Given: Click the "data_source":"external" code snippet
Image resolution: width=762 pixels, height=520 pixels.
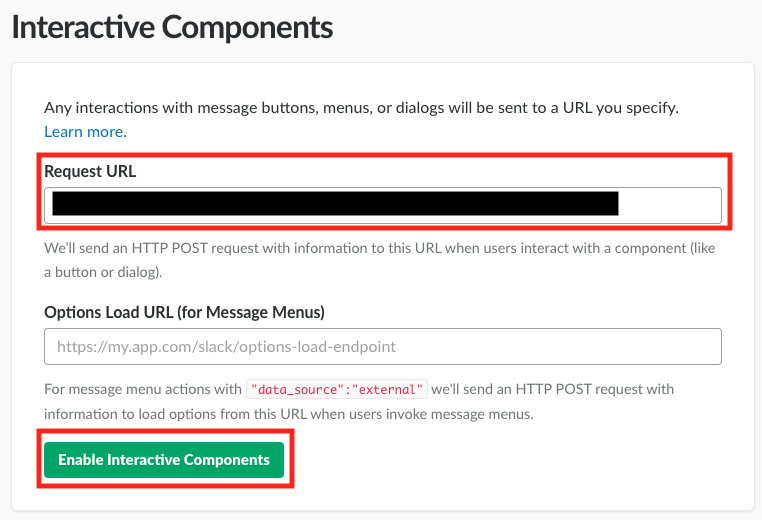Looking at the screenshot, I should click(x=338, y=389).
